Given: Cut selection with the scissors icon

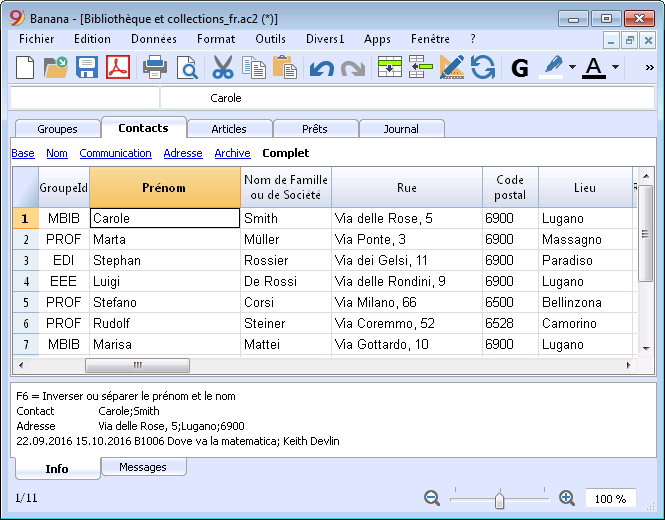Looking at the screenshot, I should [223, 67].
